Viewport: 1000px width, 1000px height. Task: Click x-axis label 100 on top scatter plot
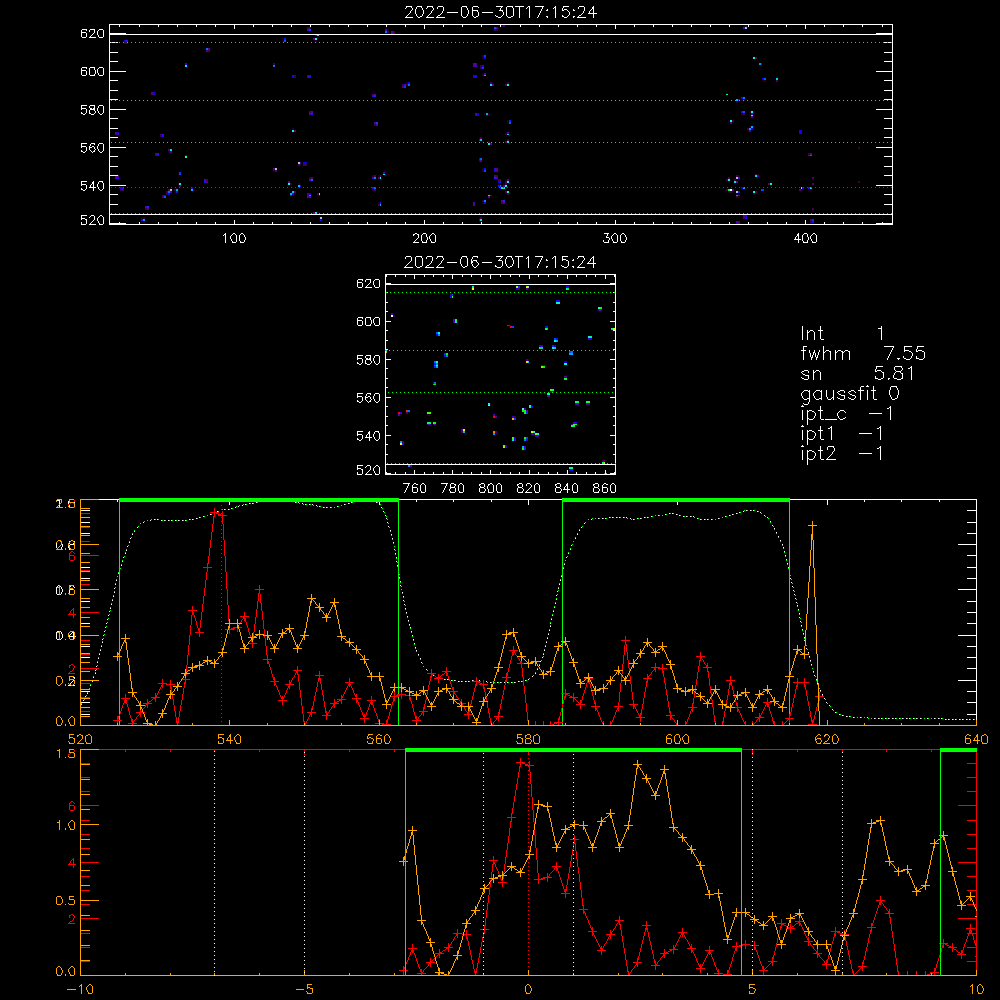(x=234, y=238)
